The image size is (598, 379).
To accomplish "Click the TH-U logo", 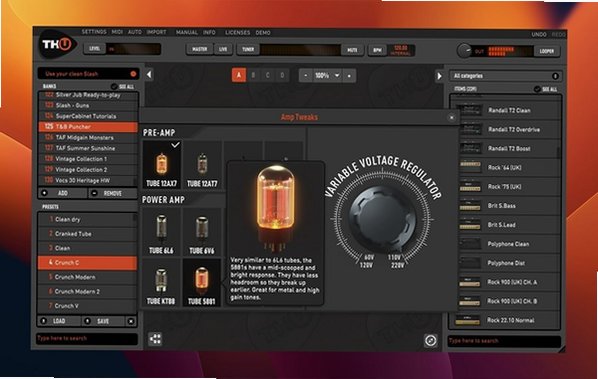I will [57, 45].
